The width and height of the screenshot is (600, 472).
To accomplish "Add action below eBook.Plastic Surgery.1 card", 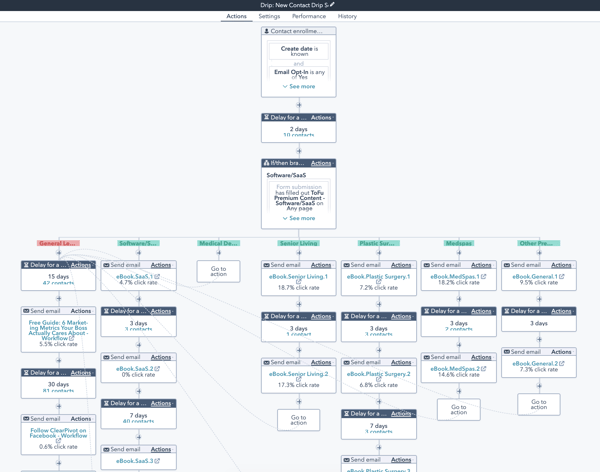I will (379, 304).
